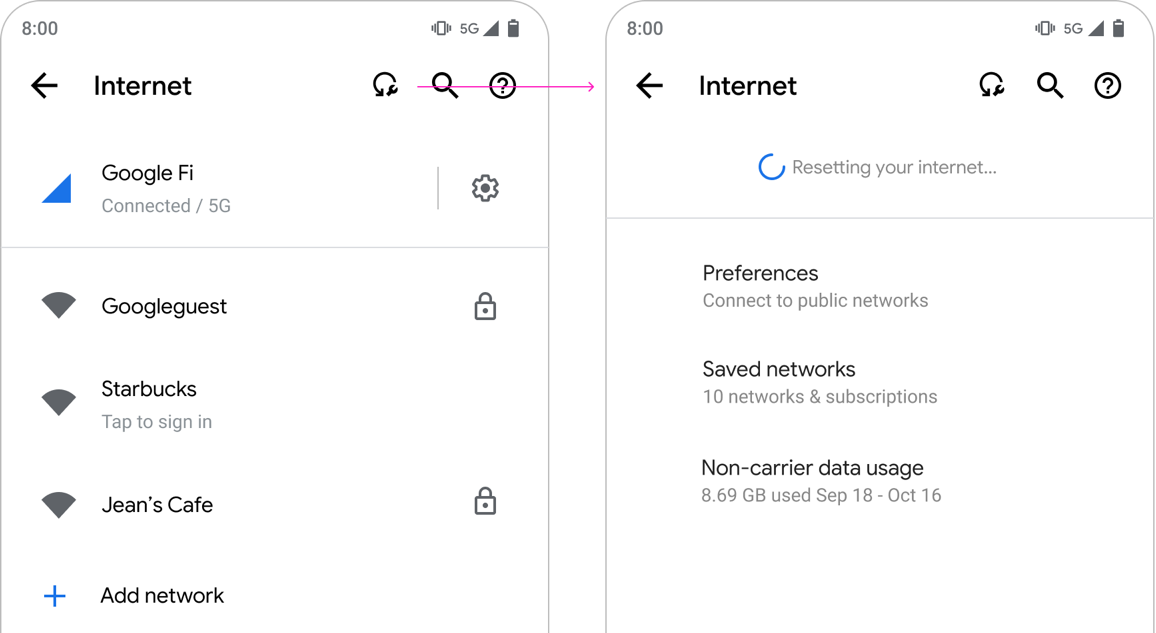
Task: Tap the battery icon in the status bar
Action: pyautogui.click(x=514, y=28)
